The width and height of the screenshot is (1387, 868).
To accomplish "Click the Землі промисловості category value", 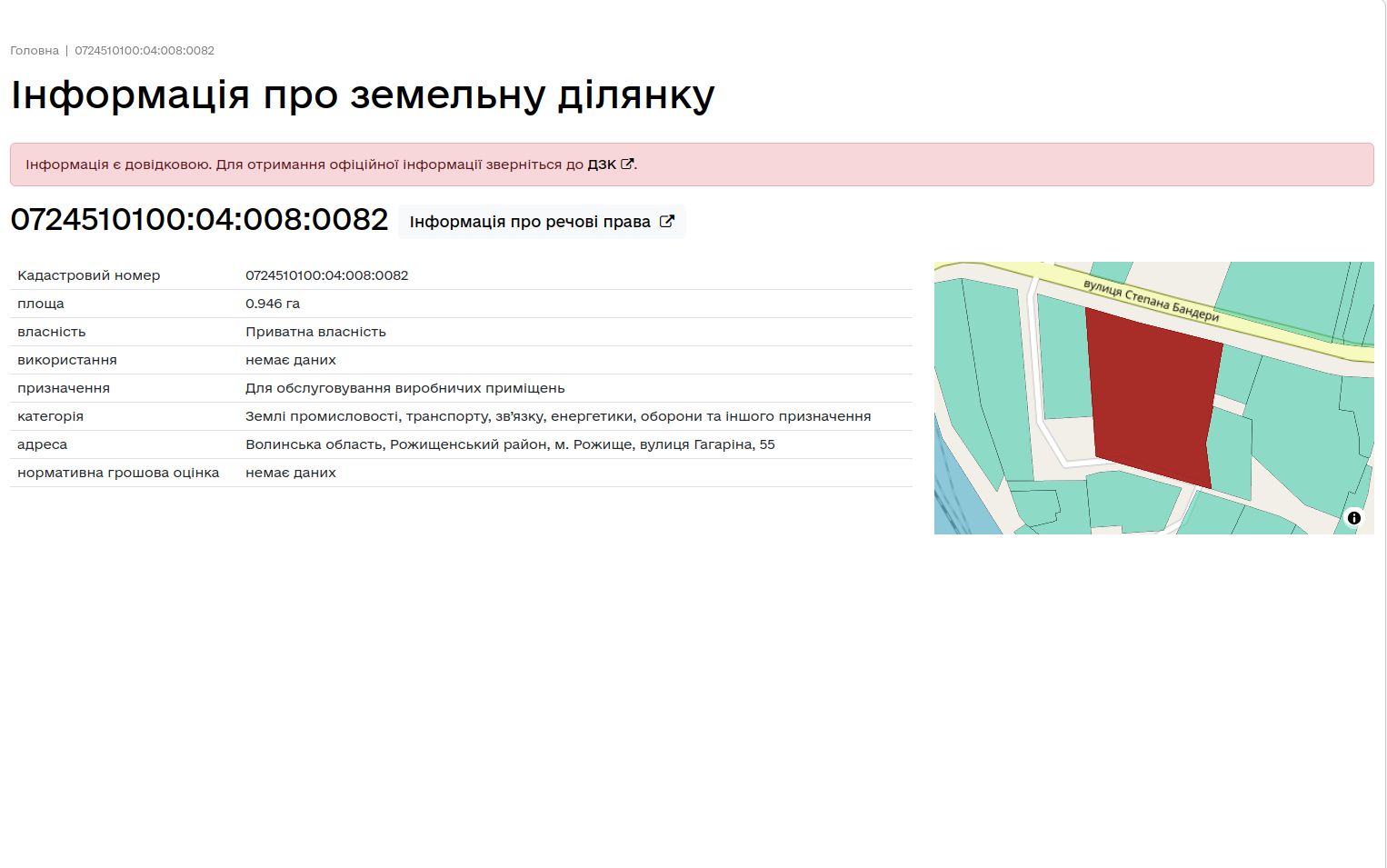I will (557, 416).
